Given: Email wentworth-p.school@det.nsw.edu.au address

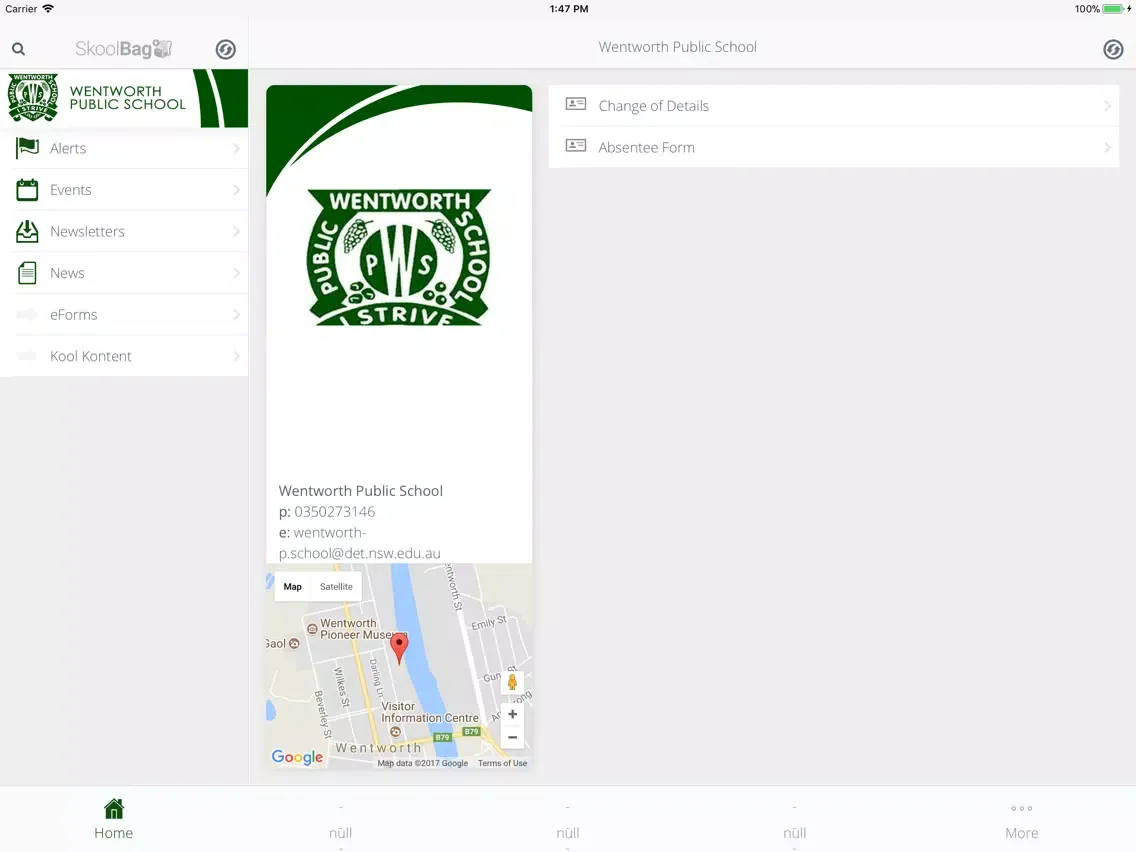Looking at the screenshot, I should (360, 543).
